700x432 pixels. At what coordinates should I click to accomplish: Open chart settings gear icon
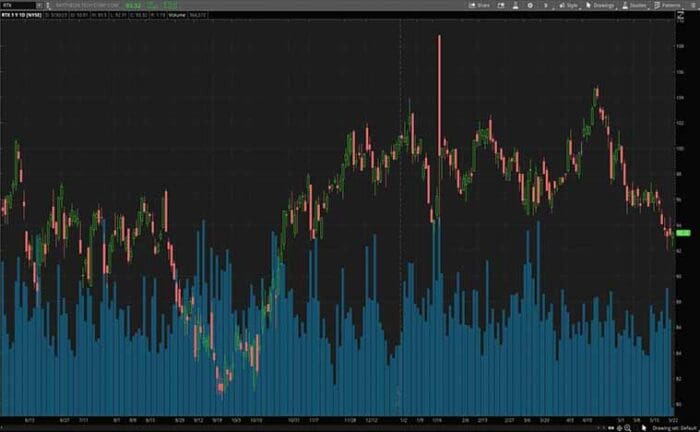coord(530,5)
